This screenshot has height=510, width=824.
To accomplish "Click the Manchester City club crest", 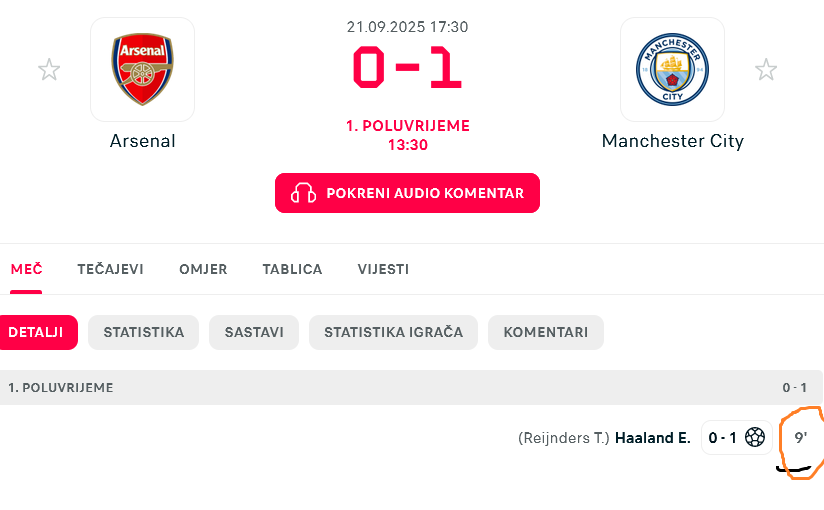I will point(672,69).
